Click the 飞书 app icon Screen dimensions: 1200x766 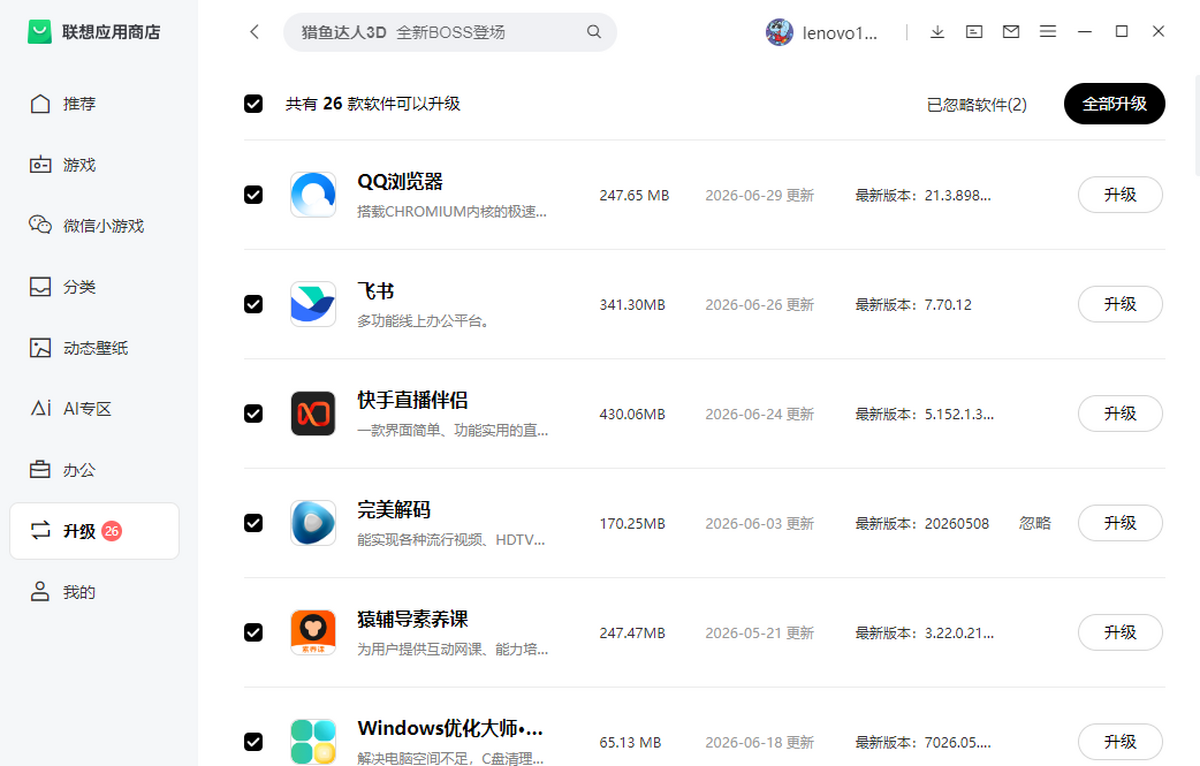313,304
